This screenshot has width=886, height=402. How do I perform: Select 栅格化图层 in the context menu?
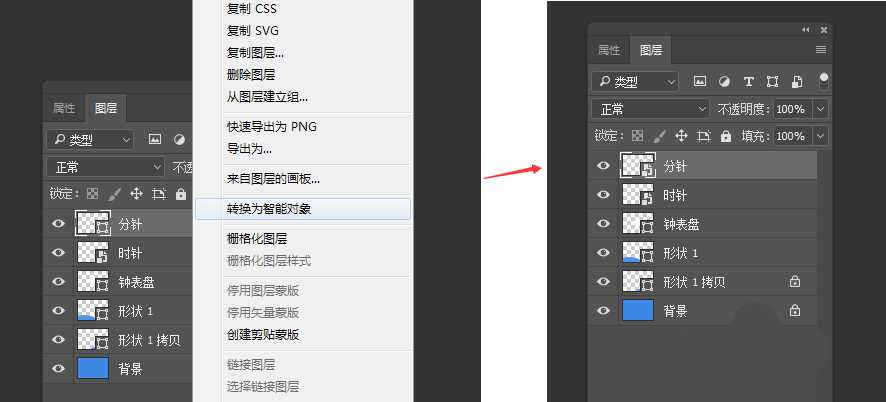click(x=257, y=239)
